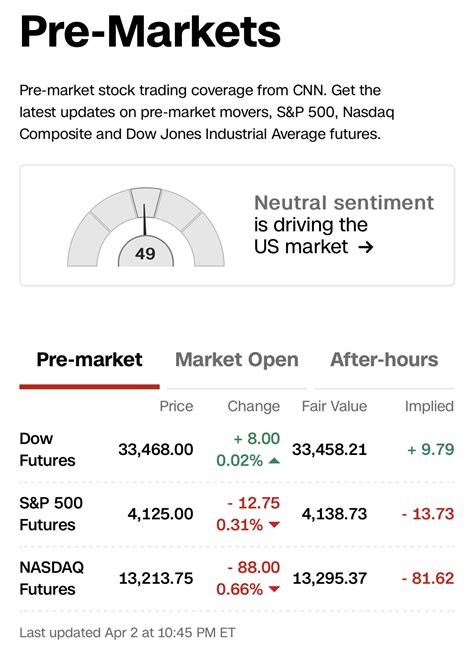
Task: Click the Price column header
Action: pyautogui.click(x=176, y=406)
